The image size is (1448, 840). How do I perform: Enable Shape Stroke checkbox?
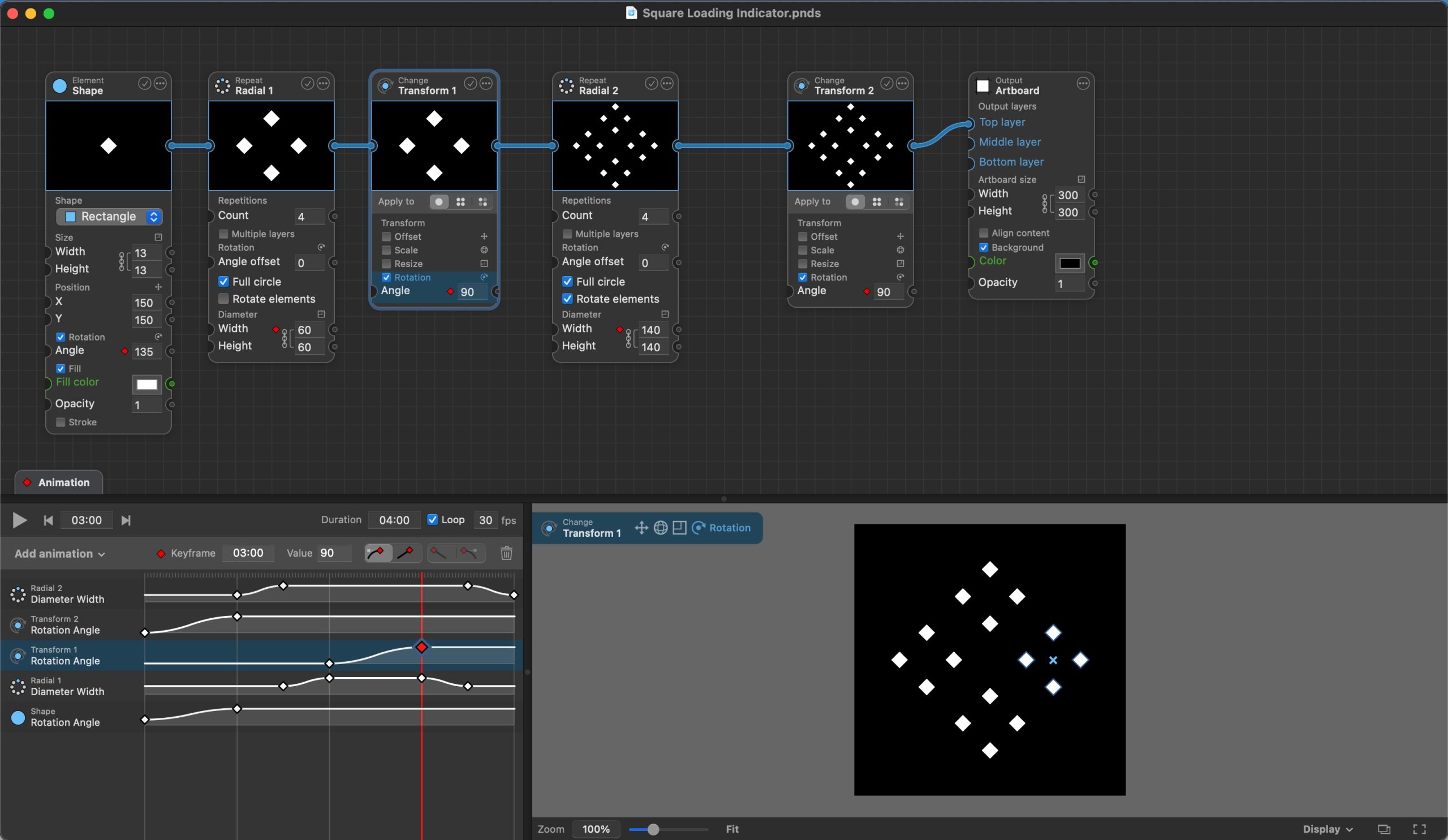click(x=61, y=423)
